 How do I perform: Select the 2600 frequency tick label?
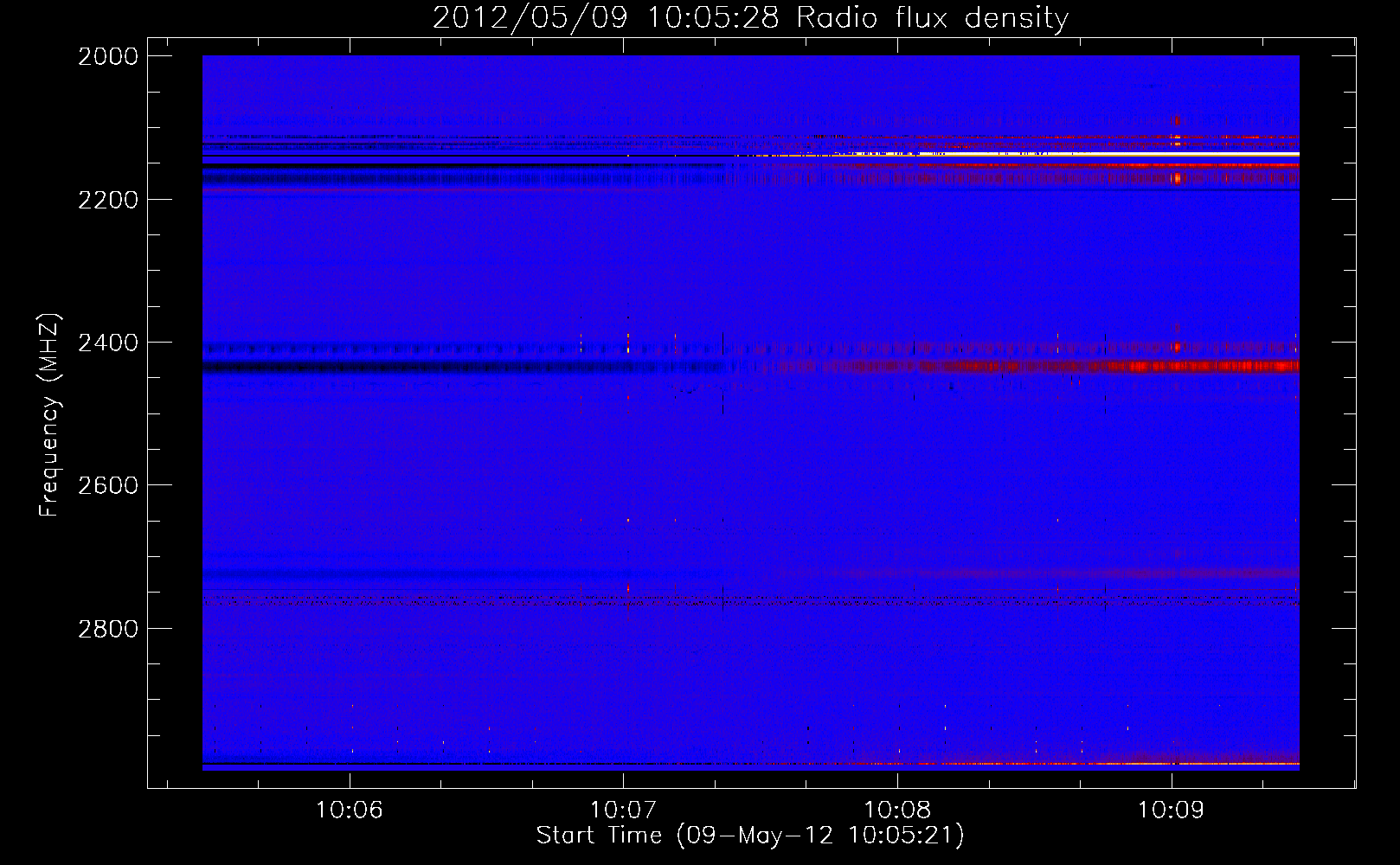(x=108, y=485)
